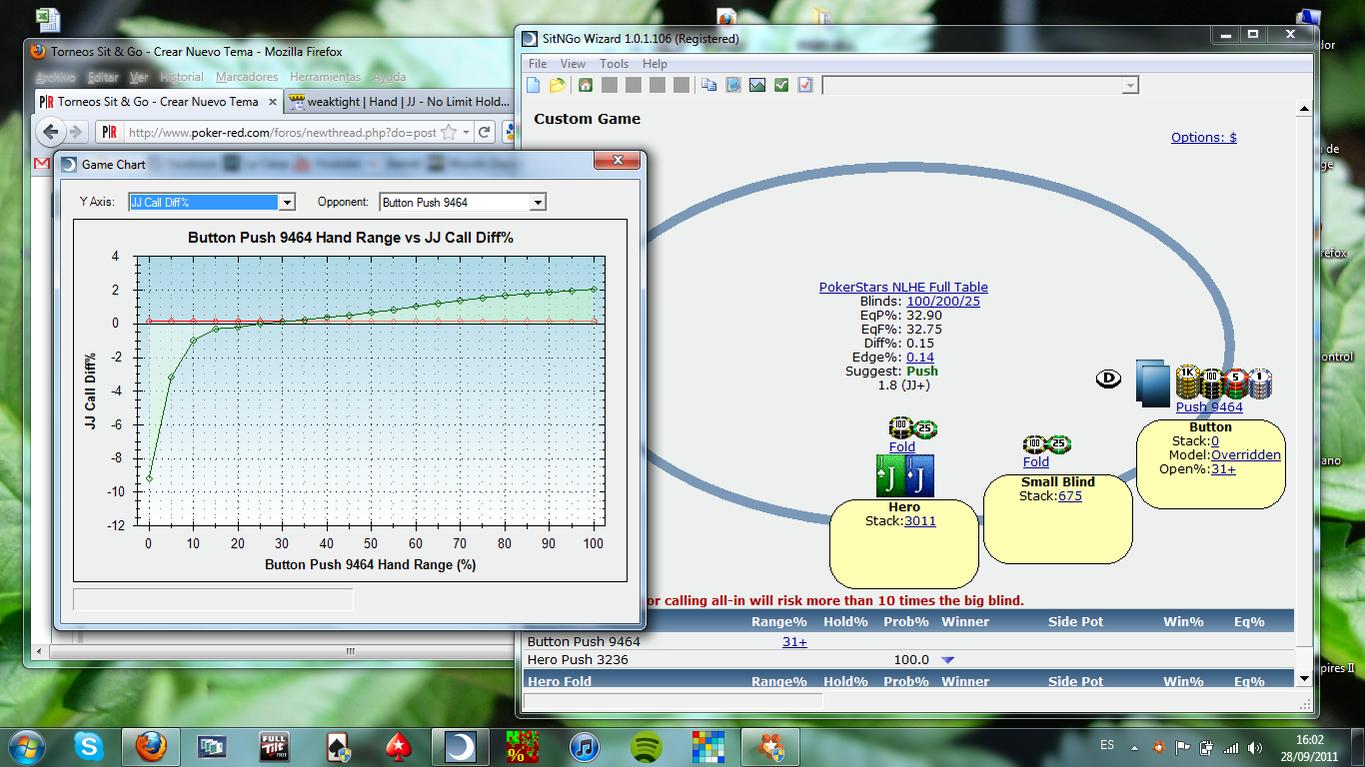Screen dimensions: 1365x767
Task: Click the Push 9464 link above Button
Action: [1209, 407]
